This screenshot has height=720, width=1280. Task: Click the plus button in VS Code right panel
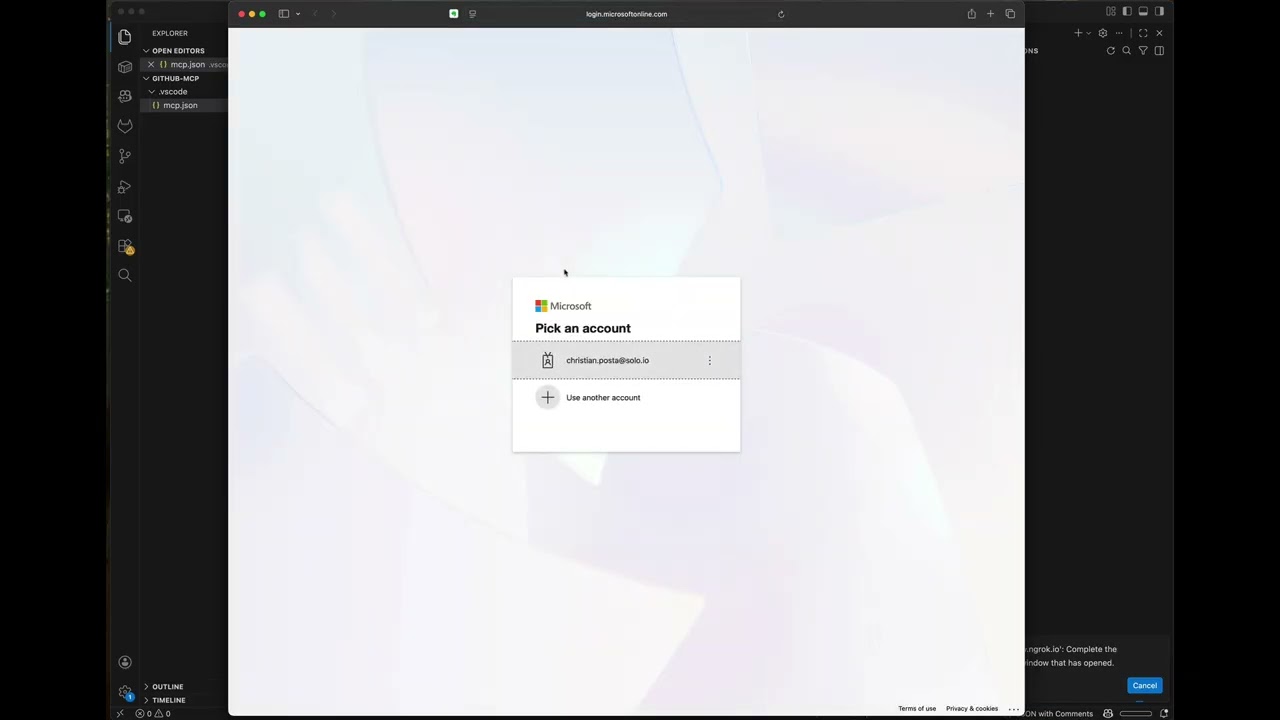(x=1078, y=33)
